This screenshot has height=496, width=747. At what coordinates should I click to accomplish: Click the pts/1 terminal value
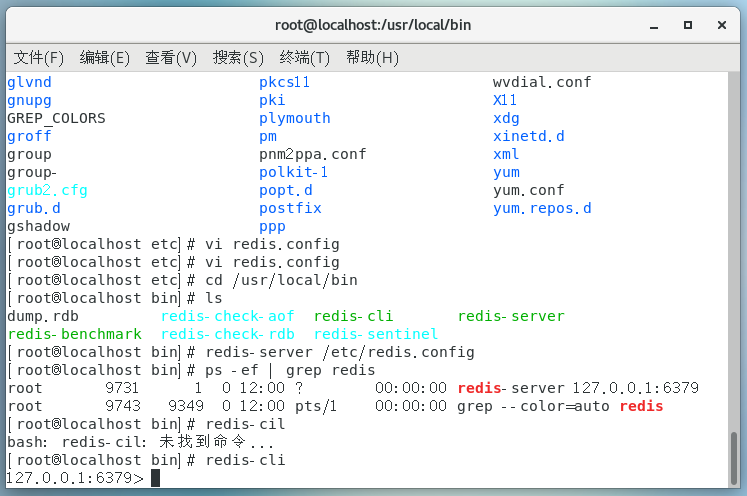pyautogui.click(x=316, y=406)
